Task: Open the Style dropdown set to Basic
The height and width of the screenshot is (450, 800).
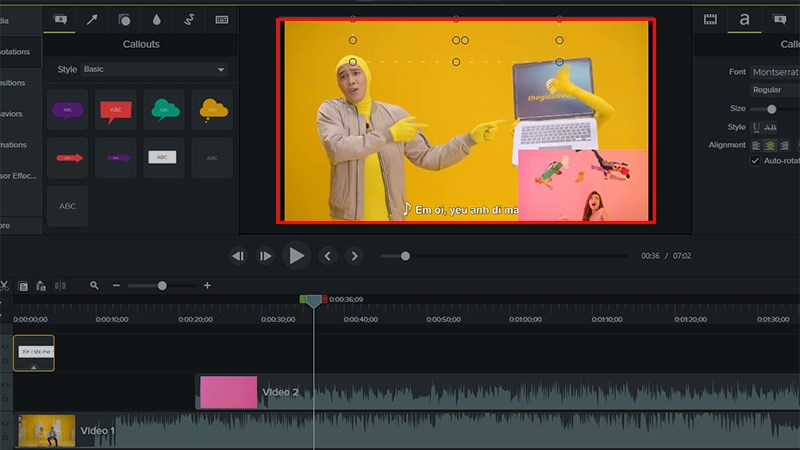Action: coord(154,69)
